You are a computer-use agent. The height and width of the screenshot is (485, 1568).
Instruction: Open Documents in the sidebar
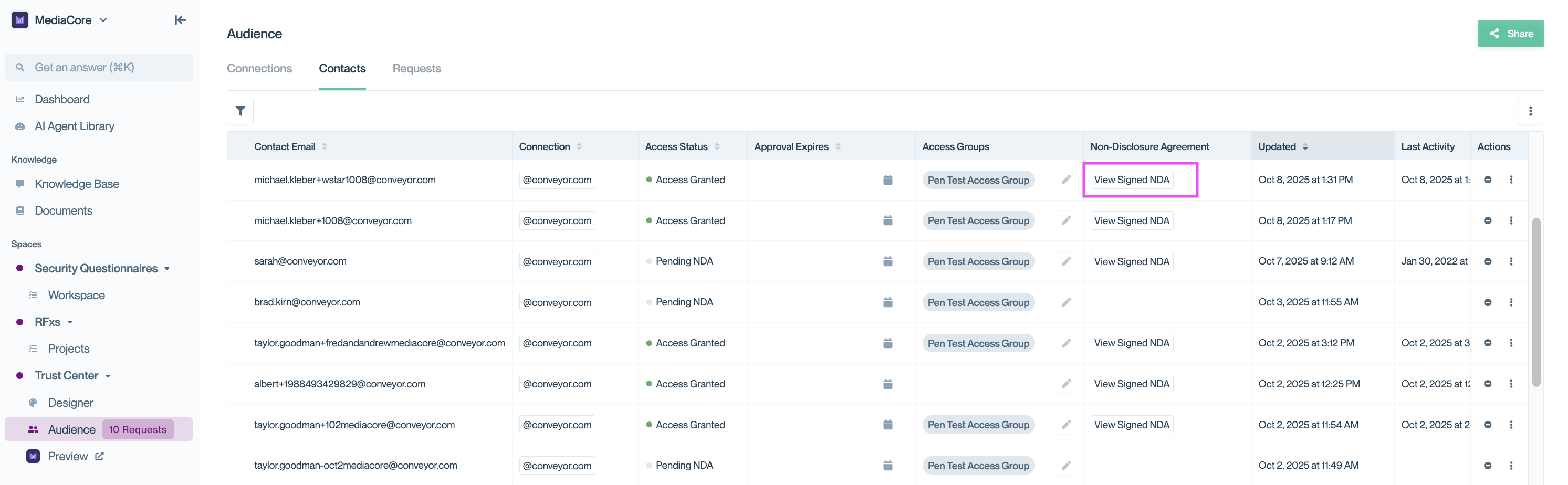pyautogui.click(x=64, y=210)
